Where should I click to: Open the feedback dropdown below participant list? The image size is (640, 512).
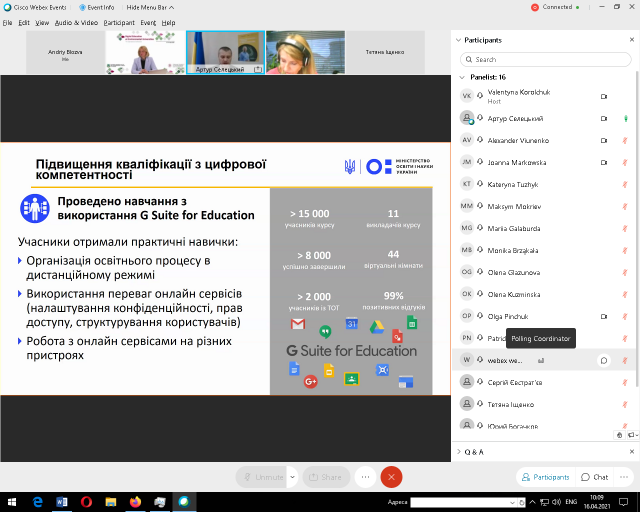coord(633,435)
